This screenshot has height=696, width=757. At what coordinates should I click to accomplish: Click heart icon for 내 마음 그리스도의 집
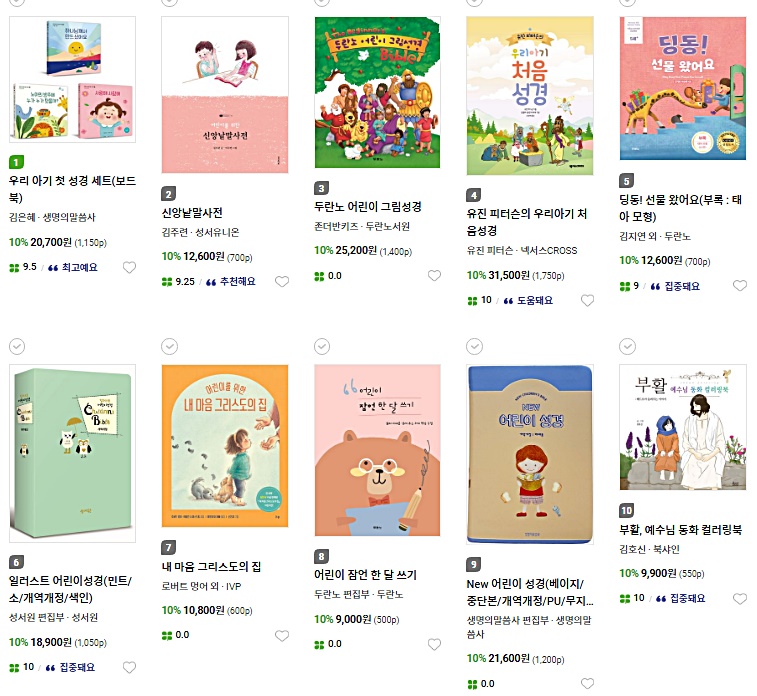point(282,636)
